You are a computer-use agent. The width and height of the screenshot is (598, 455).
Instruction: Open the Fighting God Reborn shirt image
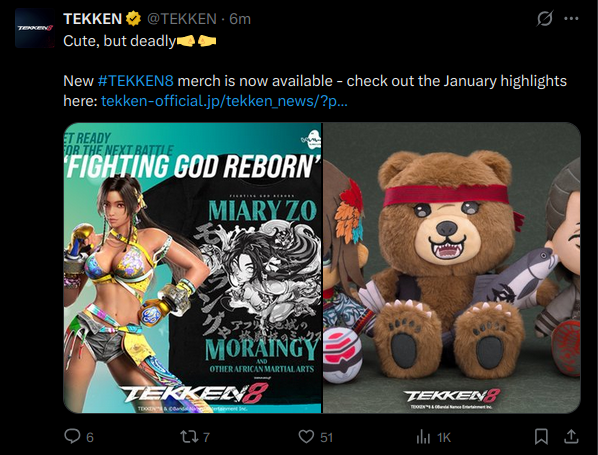193,268
